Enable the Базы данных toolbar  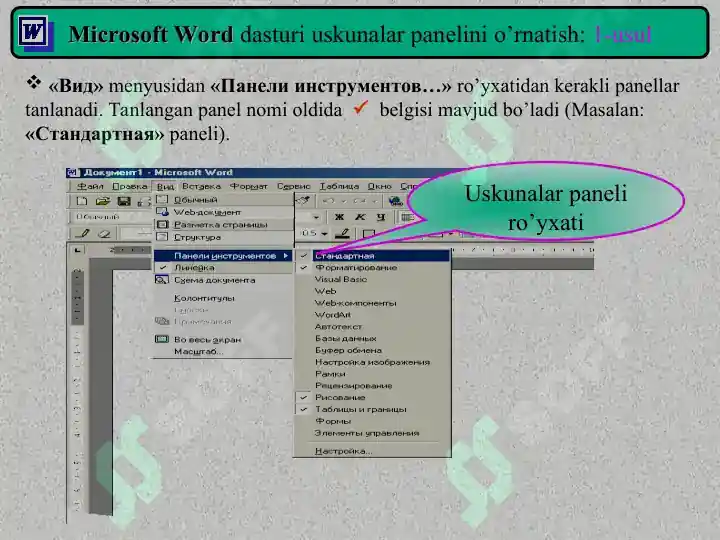point(372,338)
